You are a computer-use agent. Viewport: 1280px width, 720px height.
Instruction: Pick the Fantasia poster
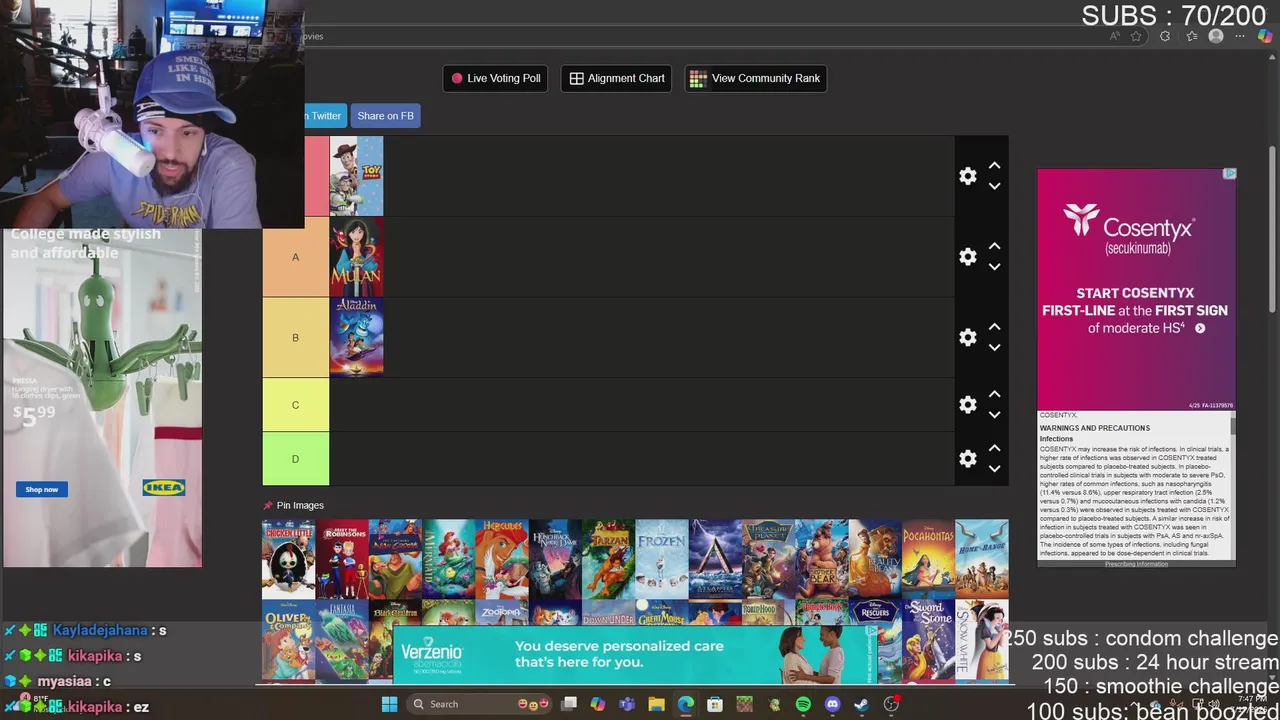point(342,640)
